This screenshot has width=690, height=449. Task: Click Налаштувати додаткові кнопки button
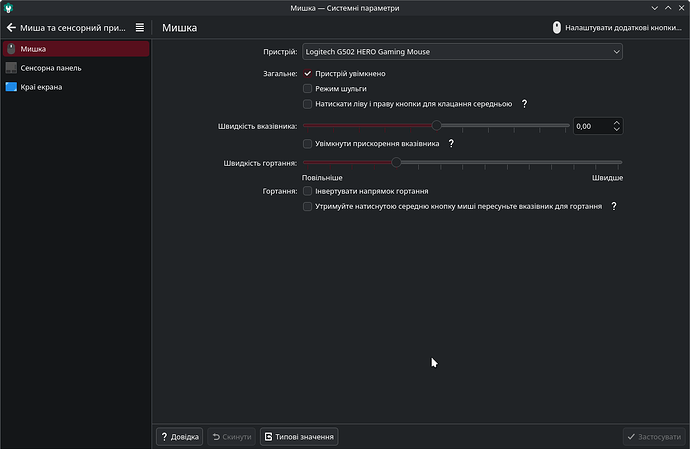coord(616,28)
